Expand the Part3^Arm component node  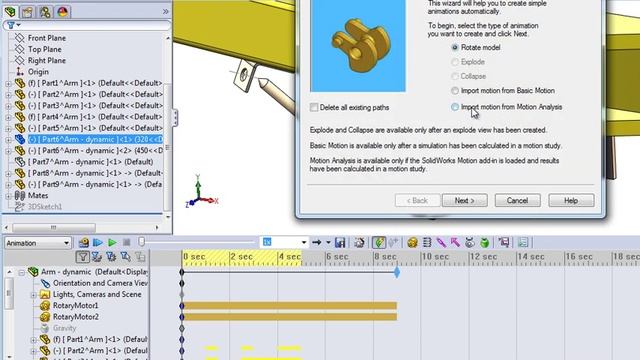(8, 106)
